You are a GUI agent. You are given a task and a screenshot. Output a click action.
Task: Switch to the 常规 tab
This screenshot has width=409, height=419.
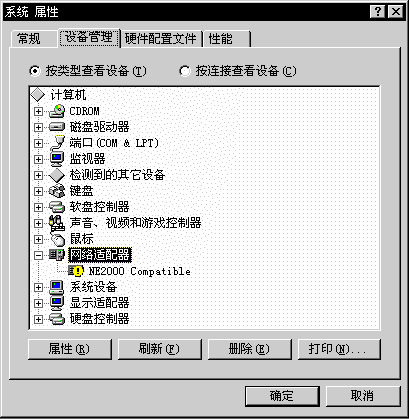click(x=30, y=39)
